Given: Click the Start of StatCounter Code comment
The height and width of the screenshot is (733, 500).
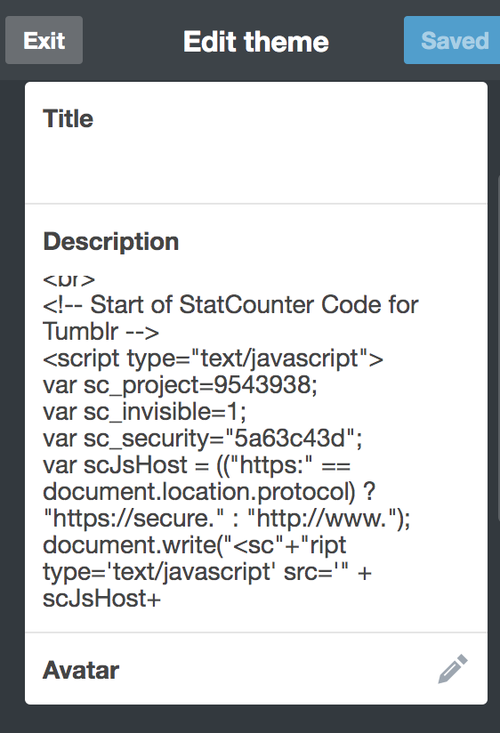Looking at the screenshot, I should (230, 305).
